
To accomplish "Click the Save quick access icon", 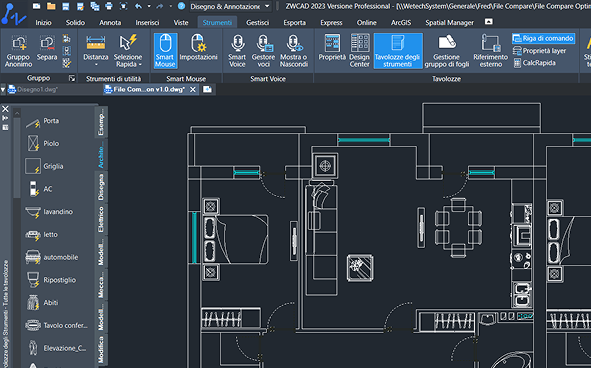I will tap(66, 6).
